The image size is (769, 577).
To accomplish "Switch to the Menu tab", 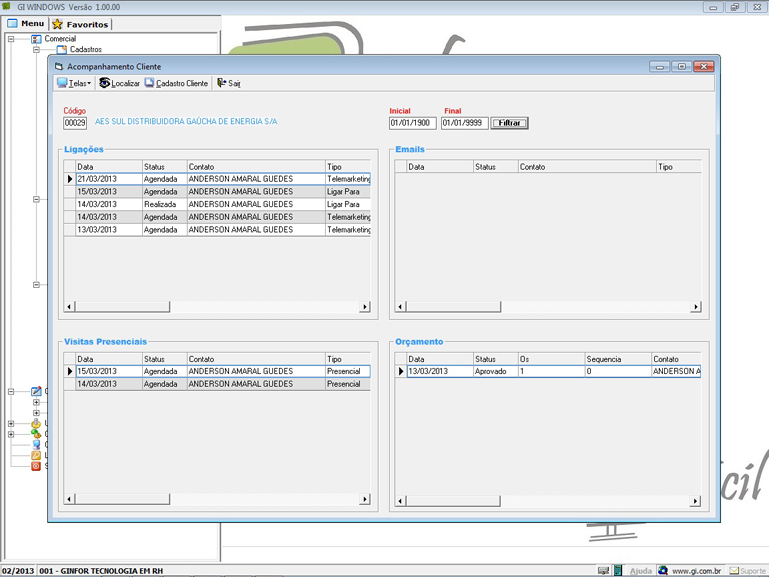I will pos(26,24).
